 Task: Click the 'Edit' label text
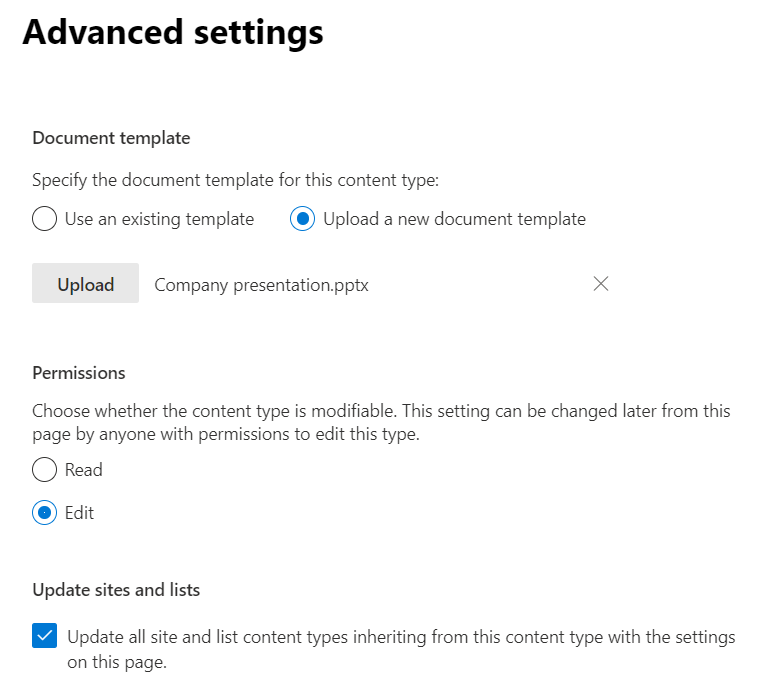[79, 513]
